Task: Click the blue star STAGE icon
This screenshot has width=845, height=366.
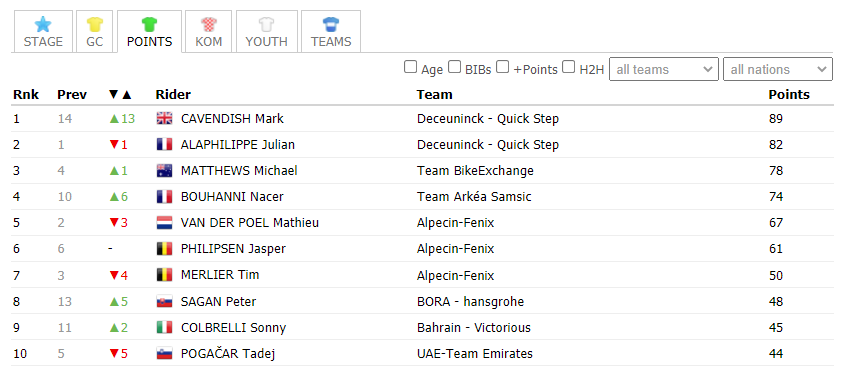Action: tap(43, 24)
